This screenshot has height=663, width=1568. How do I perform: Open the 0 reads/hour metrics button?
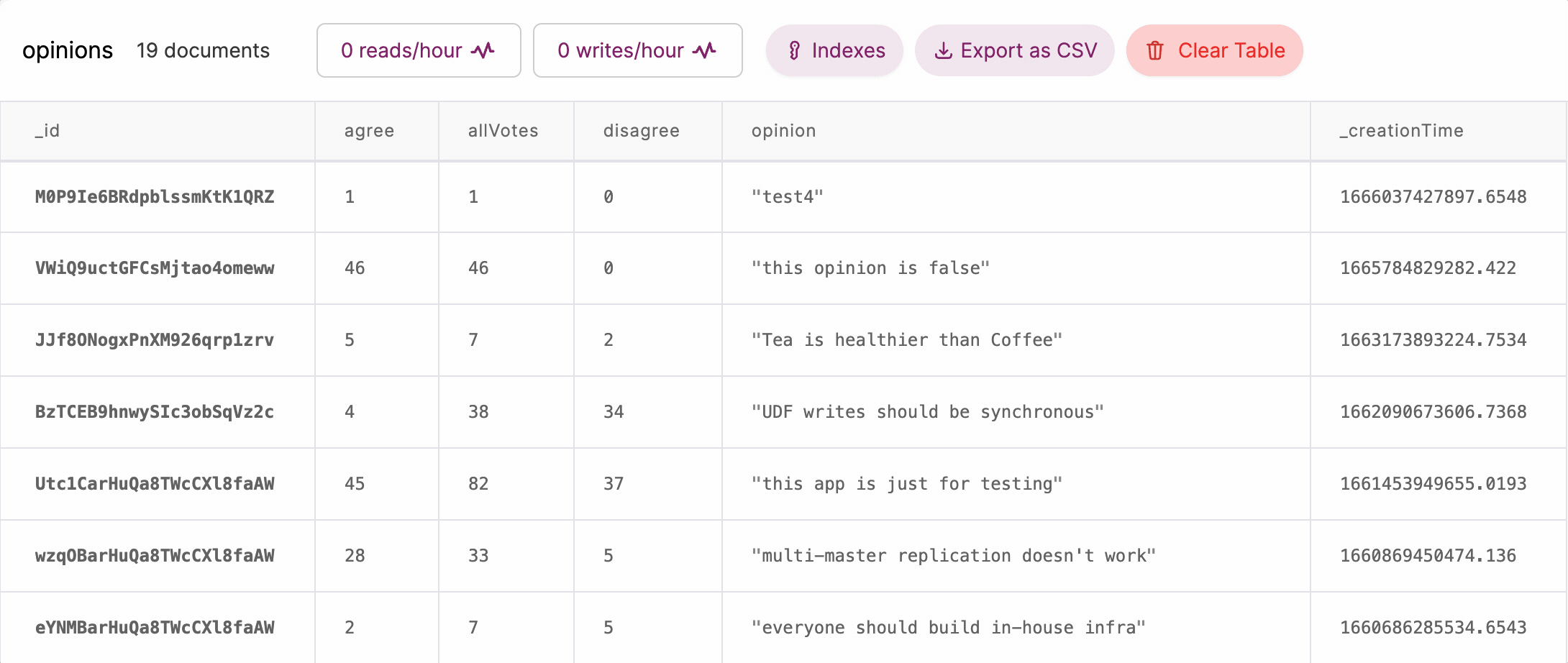(419, 50)
